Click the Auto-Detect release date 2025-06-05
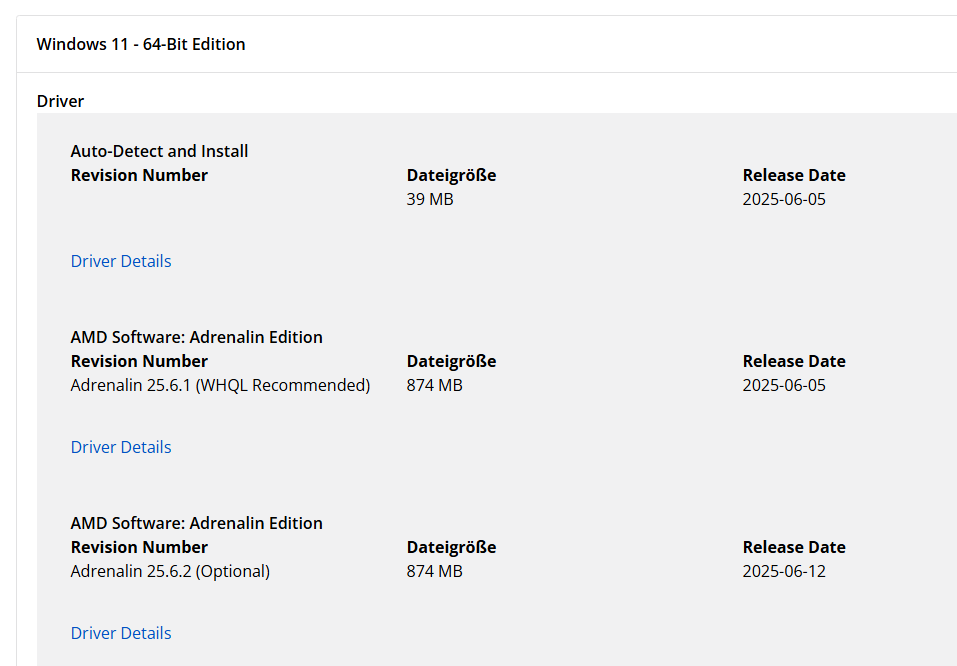Image resolution: width=957 pixels, height=666 pixels. (x=784, y=199)
